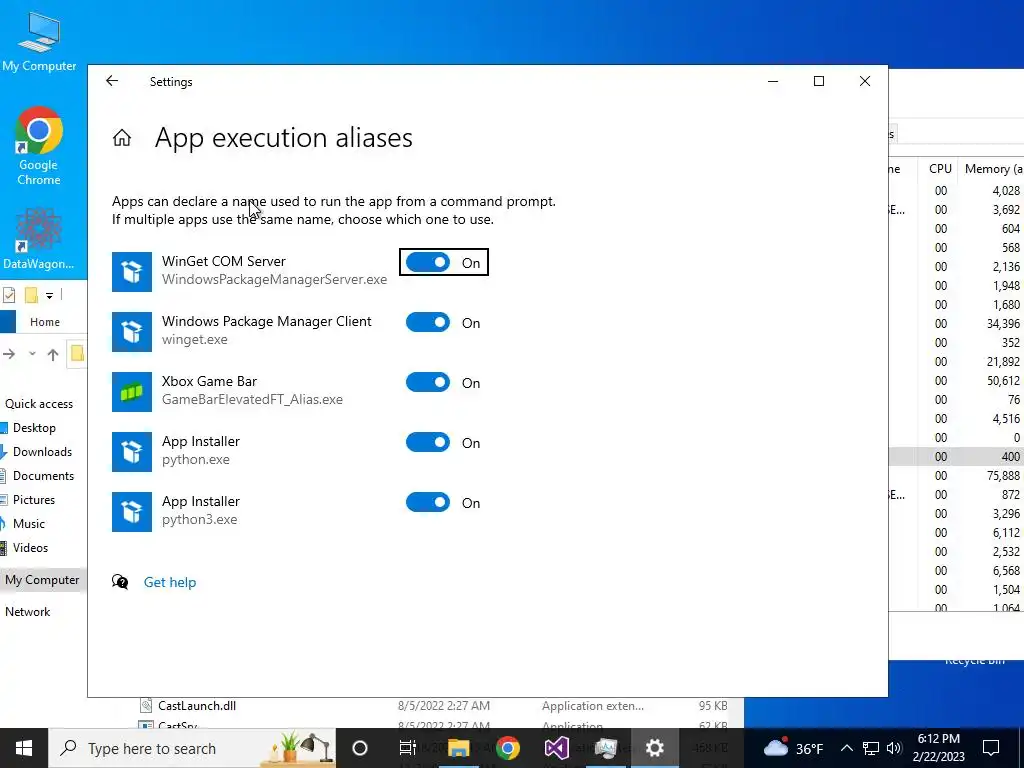The width and height of the screenshot is (1024, 768).
Task: Close the Settings window
Action: pos(865,81)
